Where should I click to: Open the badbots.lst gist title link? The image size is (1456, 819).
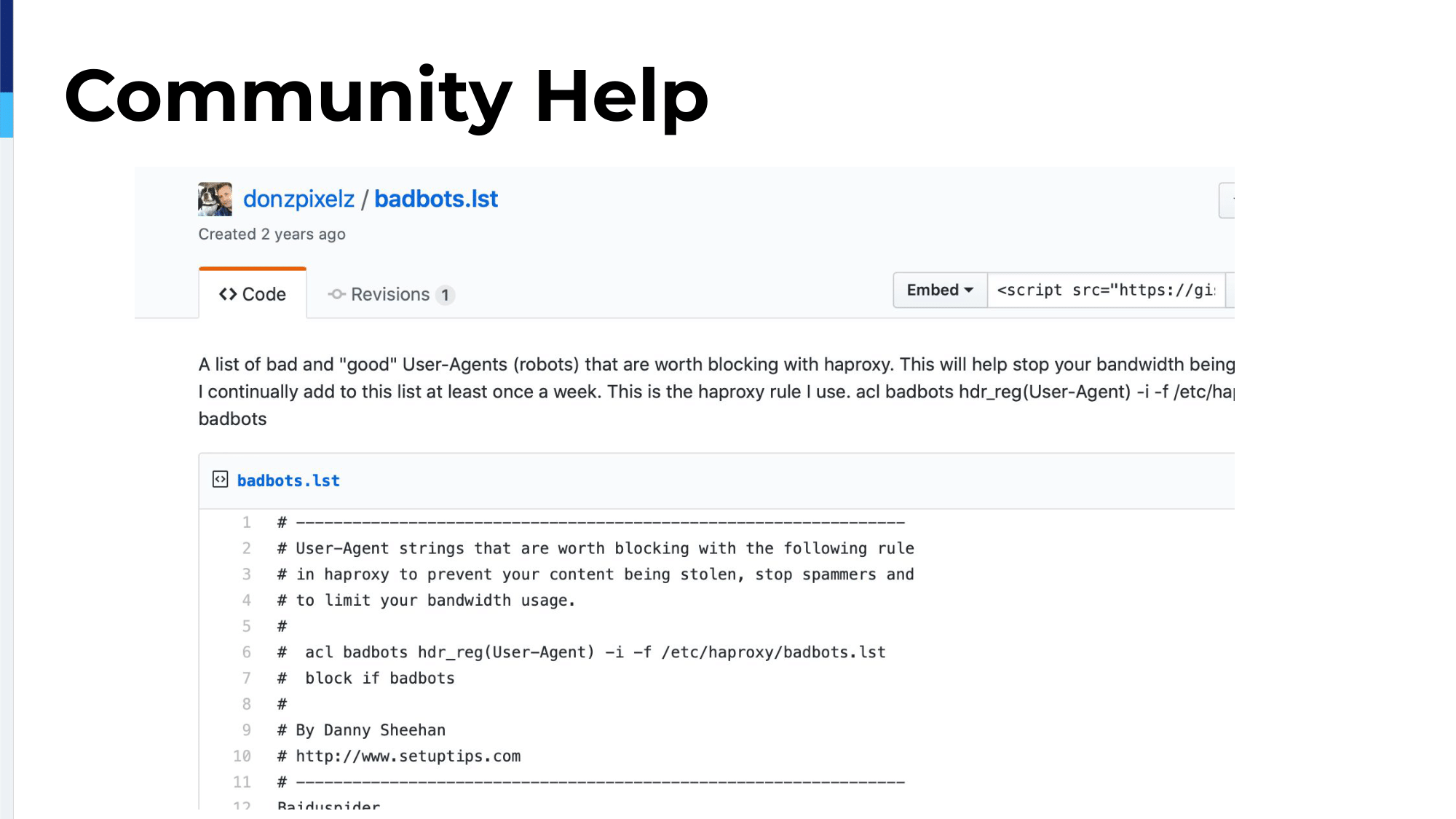[436, 199]
